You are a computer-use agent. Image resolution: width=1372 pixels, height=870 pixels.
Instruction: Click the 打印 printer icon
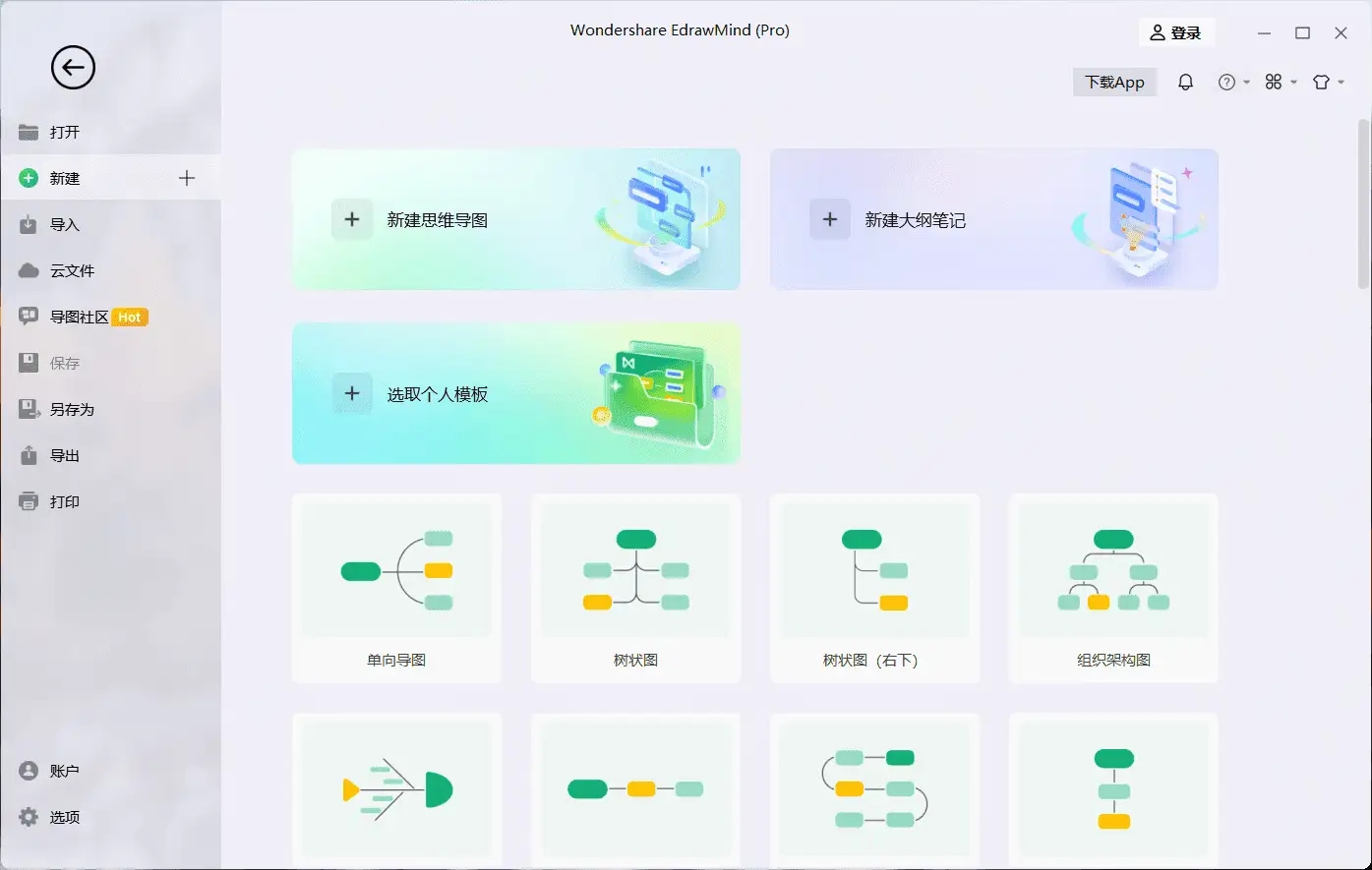pos(29,502)
